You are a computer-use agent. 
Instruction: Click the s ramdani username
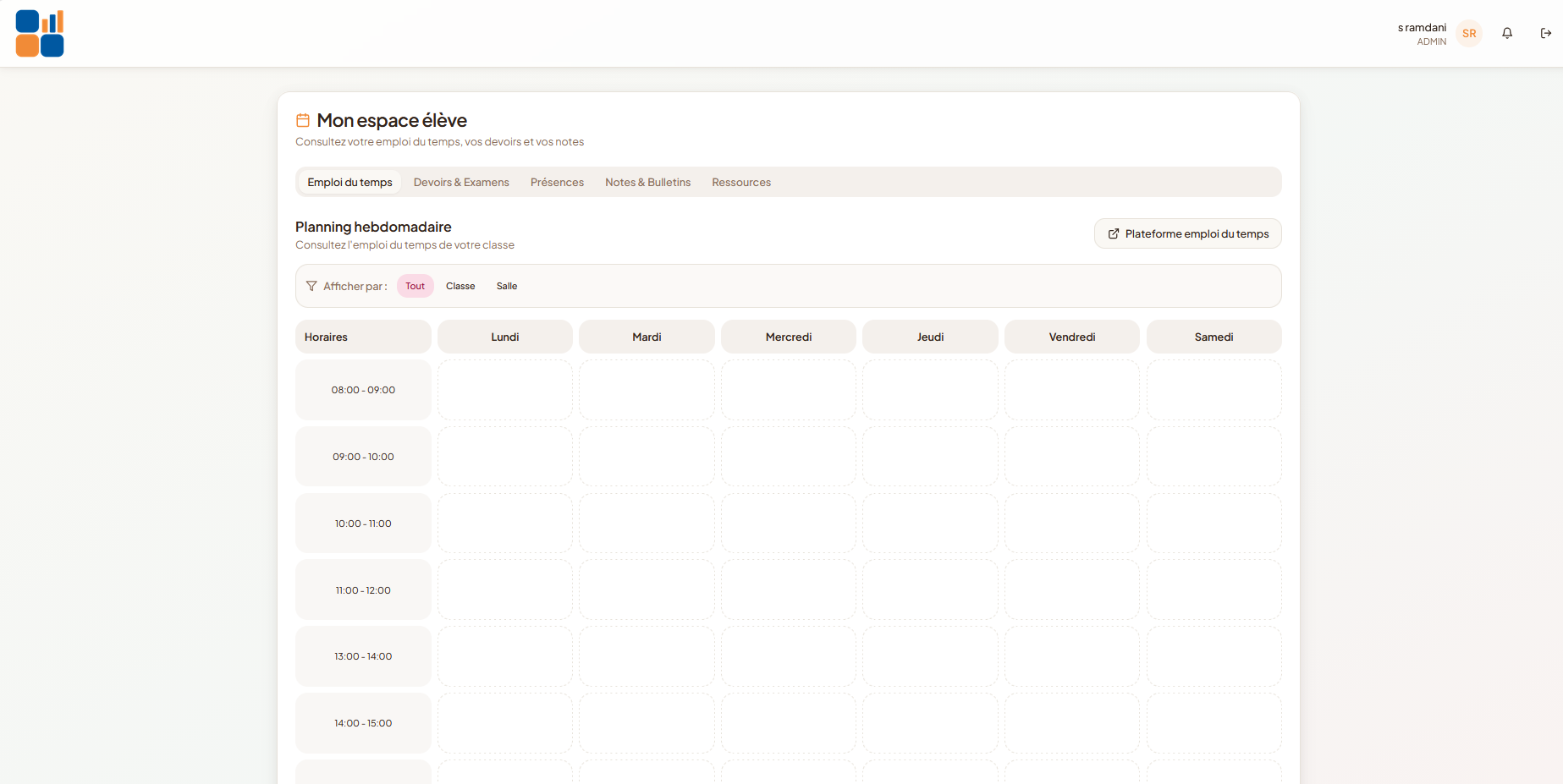[1422, 27]
